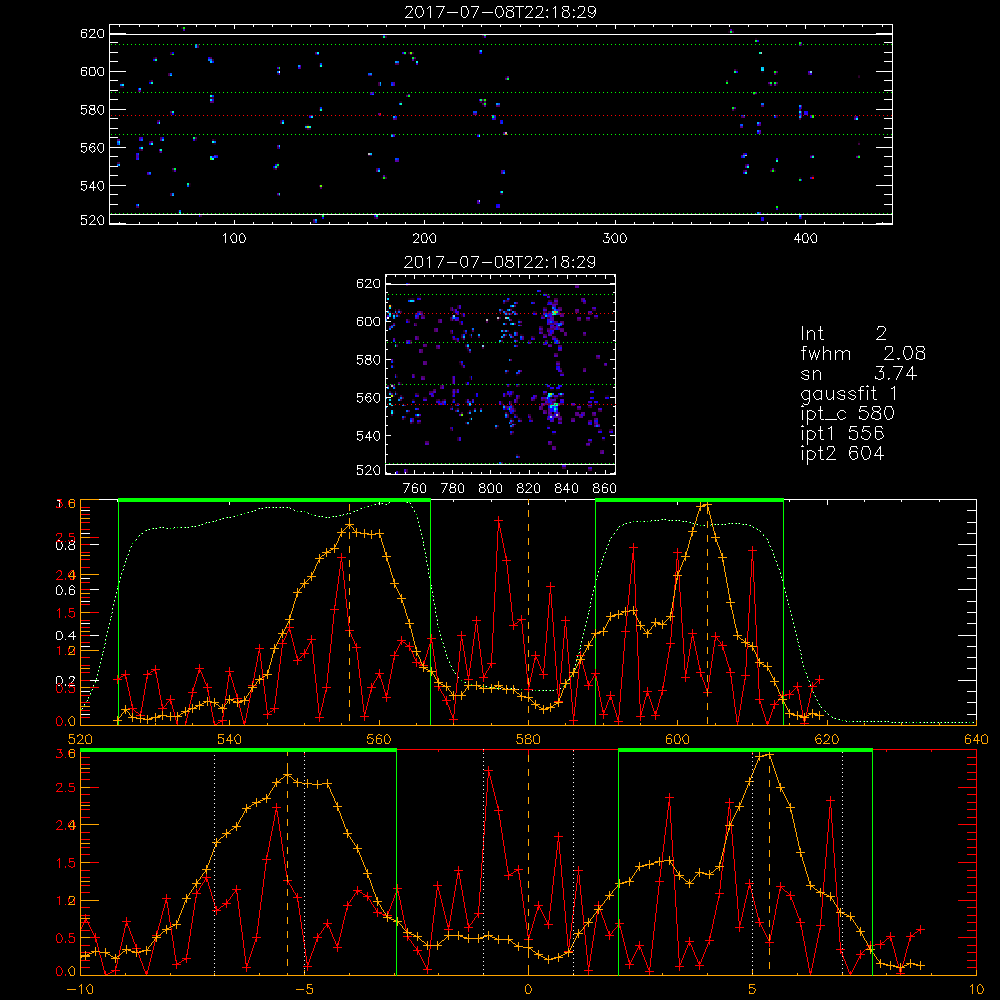1000x1000 pixels.
Task: Click the timestamp title above the small image plot
Action: 500,262
